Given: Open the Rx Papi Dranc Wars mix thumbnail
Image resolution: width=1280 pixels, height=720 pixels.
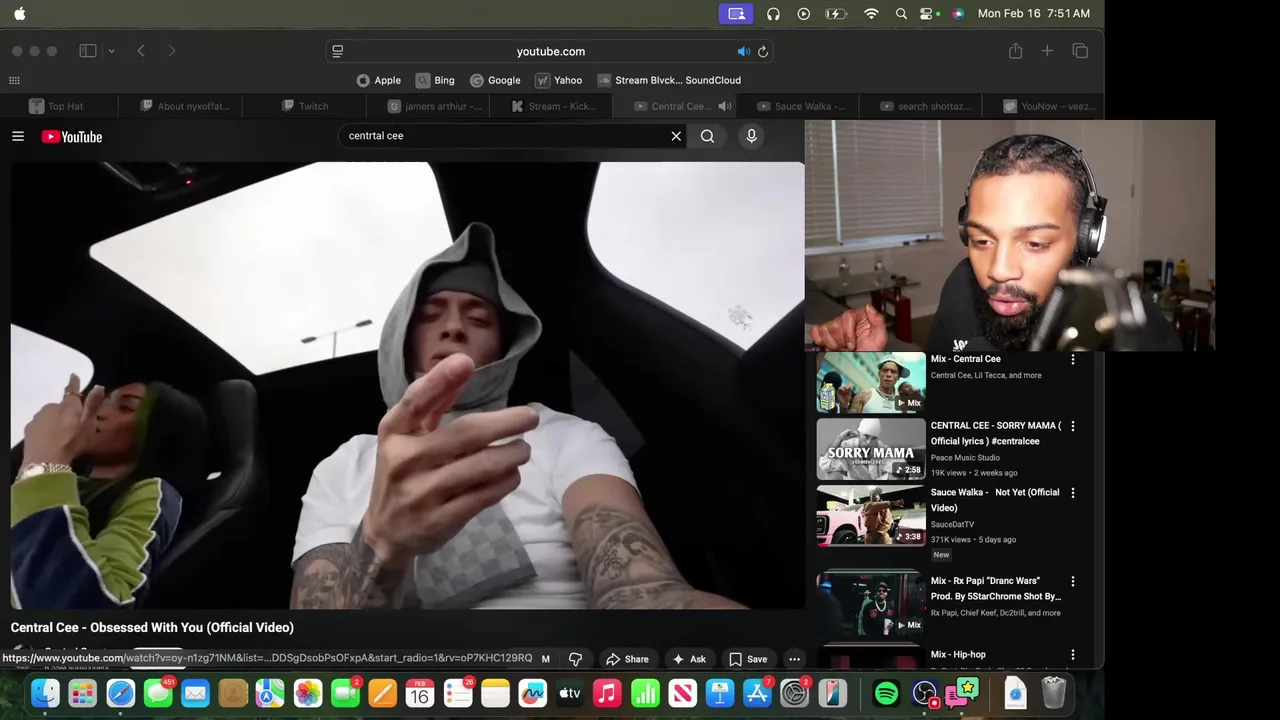Looking at the screenshot, I should (871, 602).
